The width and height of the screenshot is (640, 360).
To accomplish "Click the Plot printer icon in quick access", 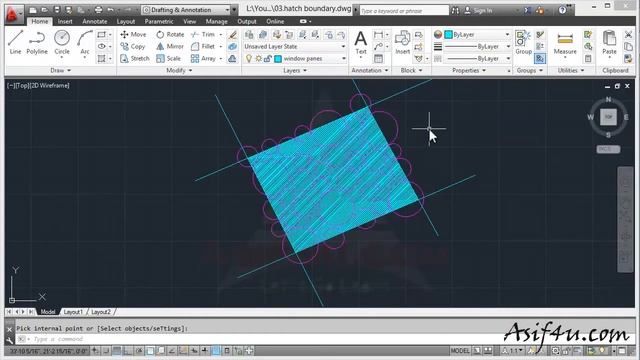I will click(x=98, y=10).
